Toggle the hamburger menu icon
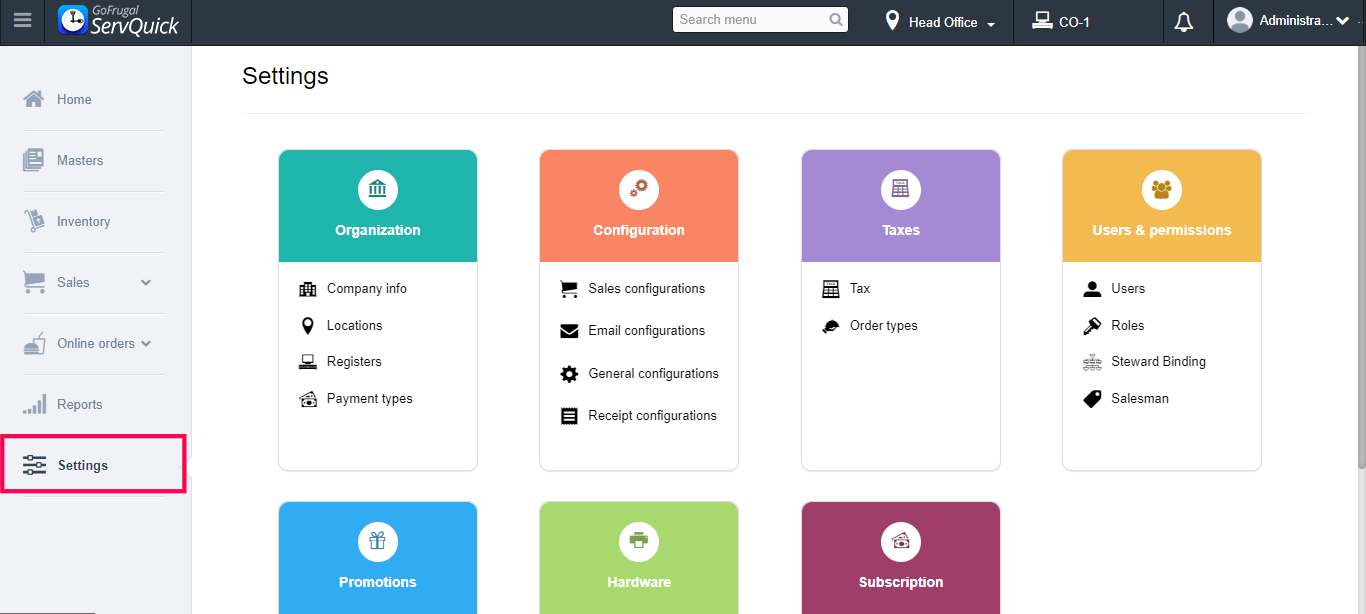Viewport: 1366px width, 614px height. [x=22, y=21]
